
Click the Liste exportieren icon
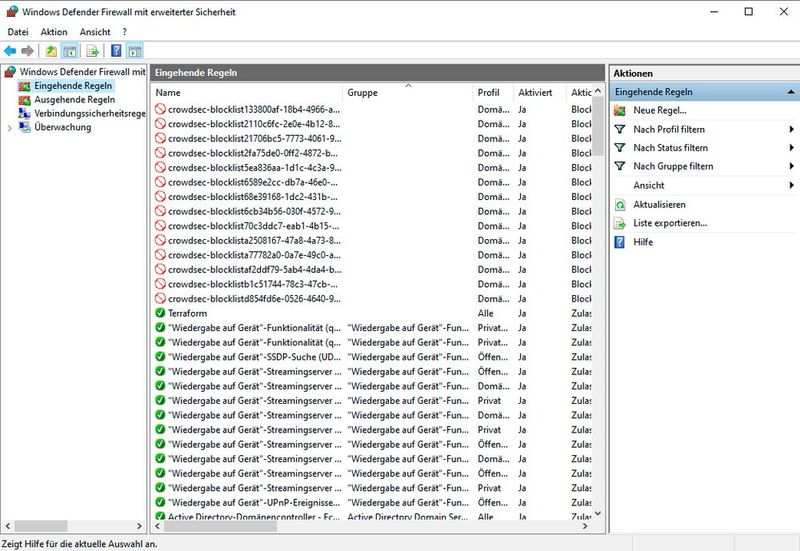pos(620,223)
